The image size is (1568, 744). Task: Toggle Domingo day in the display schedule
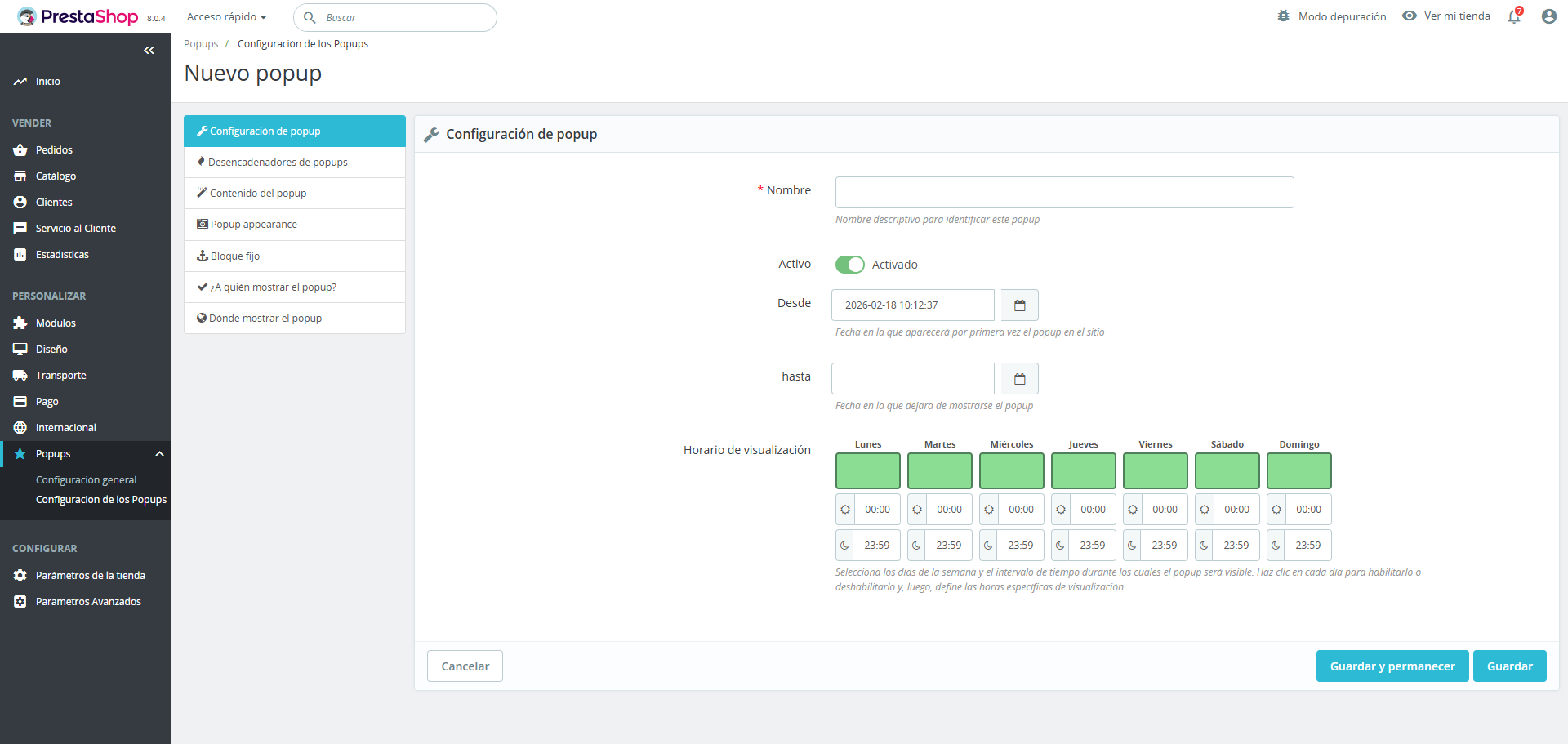click(x=1299, y=471)
